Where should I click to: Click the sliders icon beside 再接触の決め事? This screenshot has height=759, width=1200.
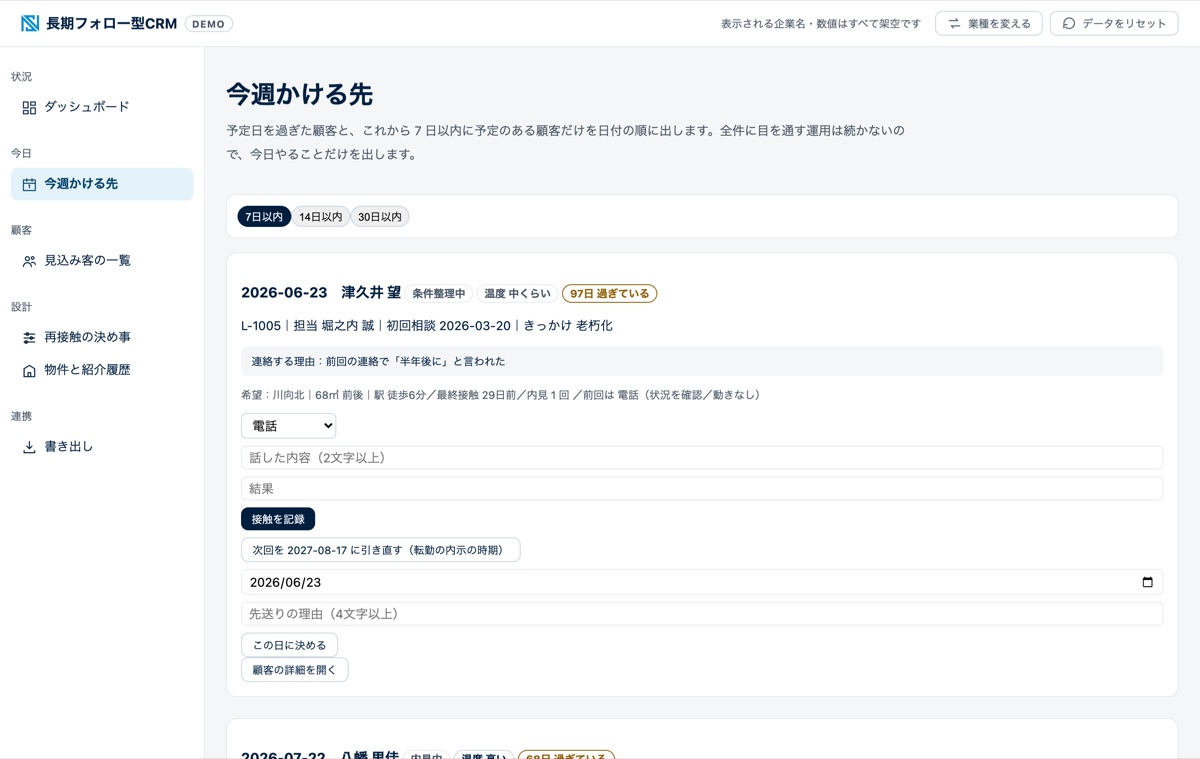29,338
